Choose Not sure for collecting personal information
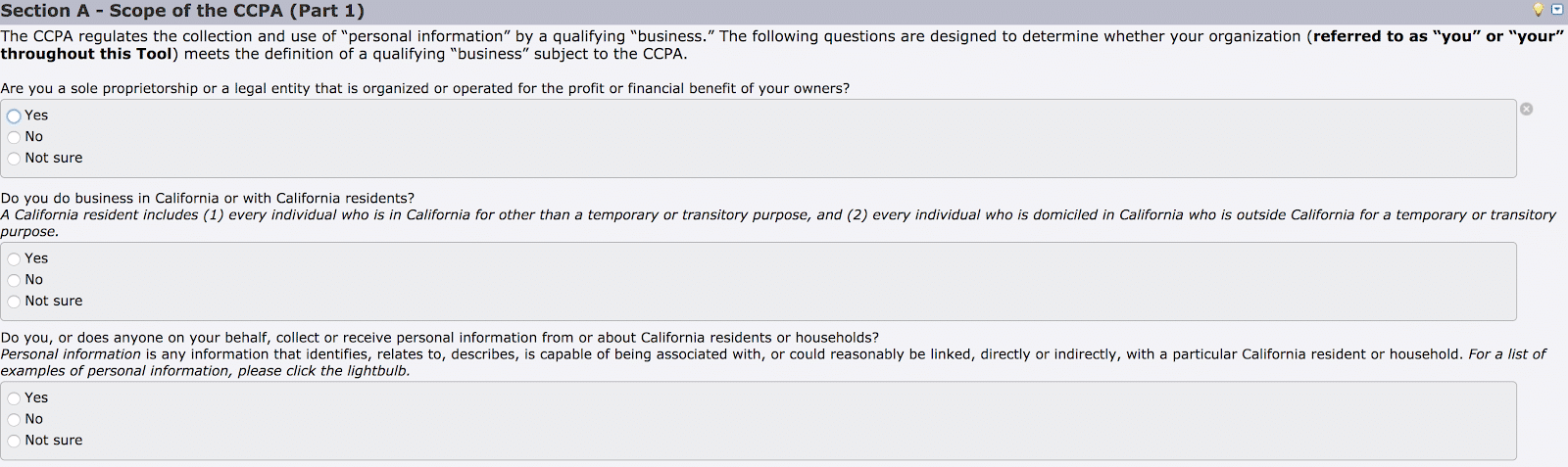1568x467 pixels. pyautogui.click(x=14, y=441)
